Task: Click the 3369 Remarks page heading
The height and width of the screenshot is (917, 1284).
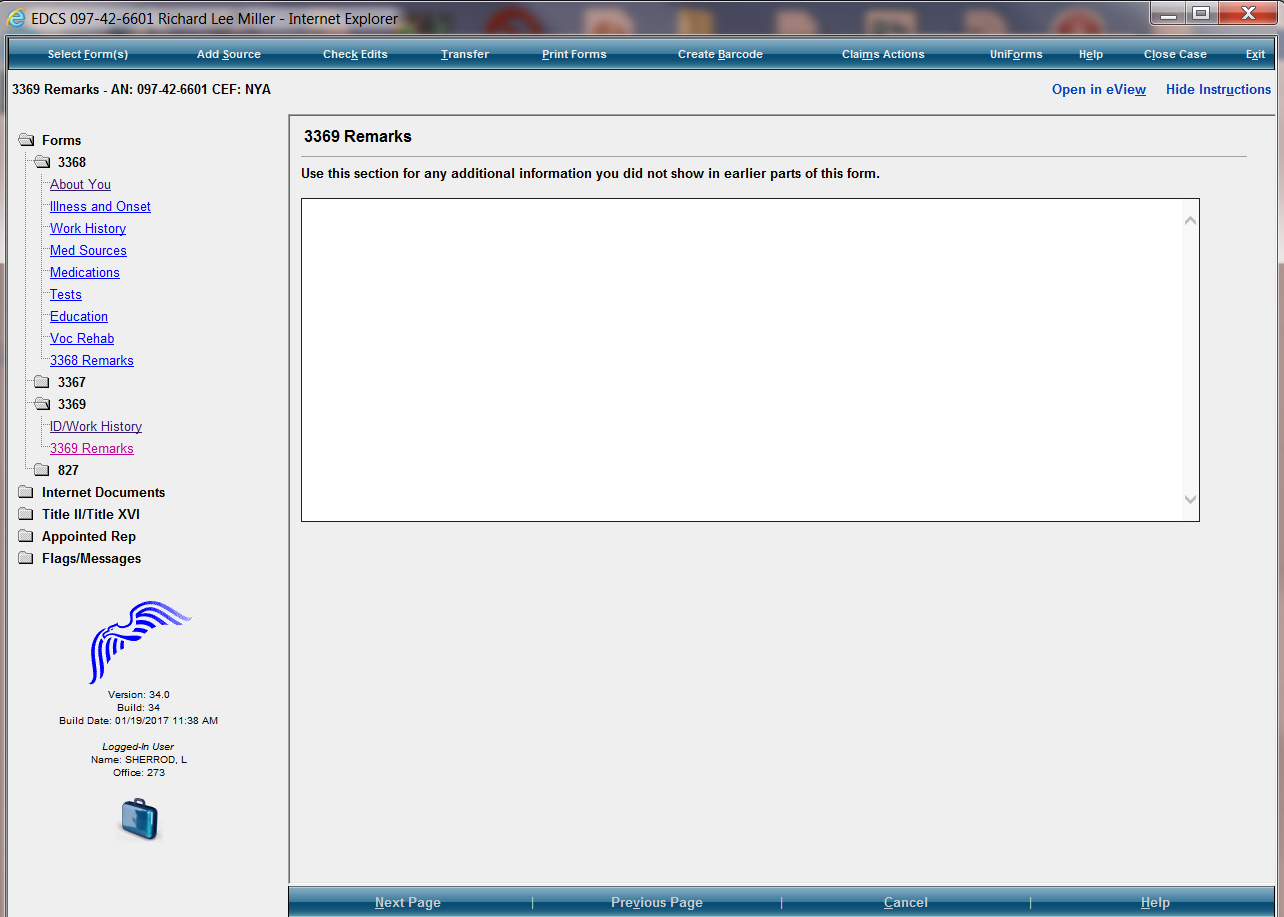Action: [358, 136]
